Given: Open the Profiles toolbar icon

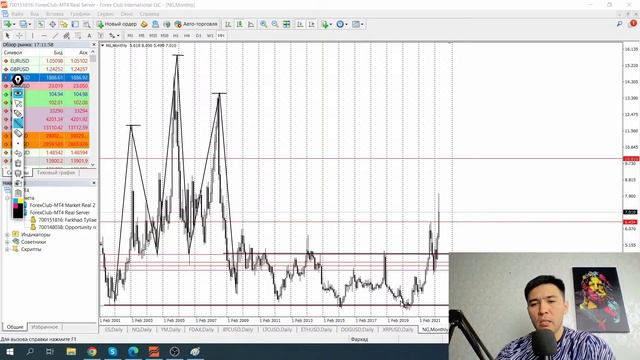Looking at the screenshot, I should point(24,24).
